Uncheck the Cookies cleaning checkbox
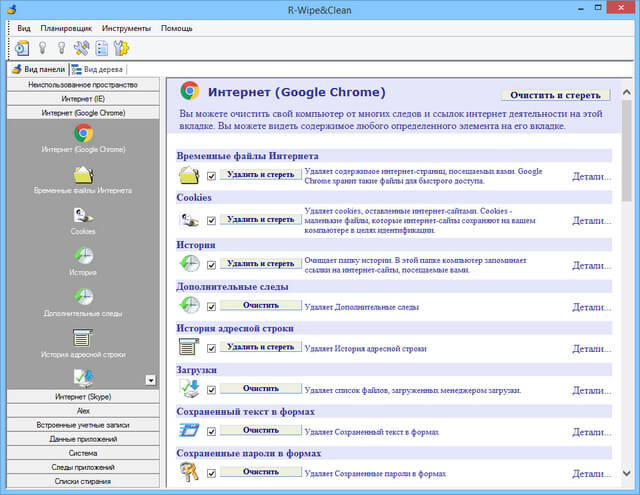Screen dimensions: 640x495 [x=211, y=219]
